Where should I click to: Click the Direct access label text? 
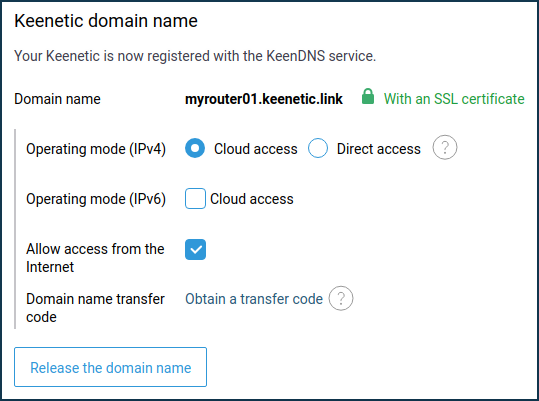[378, 149]
